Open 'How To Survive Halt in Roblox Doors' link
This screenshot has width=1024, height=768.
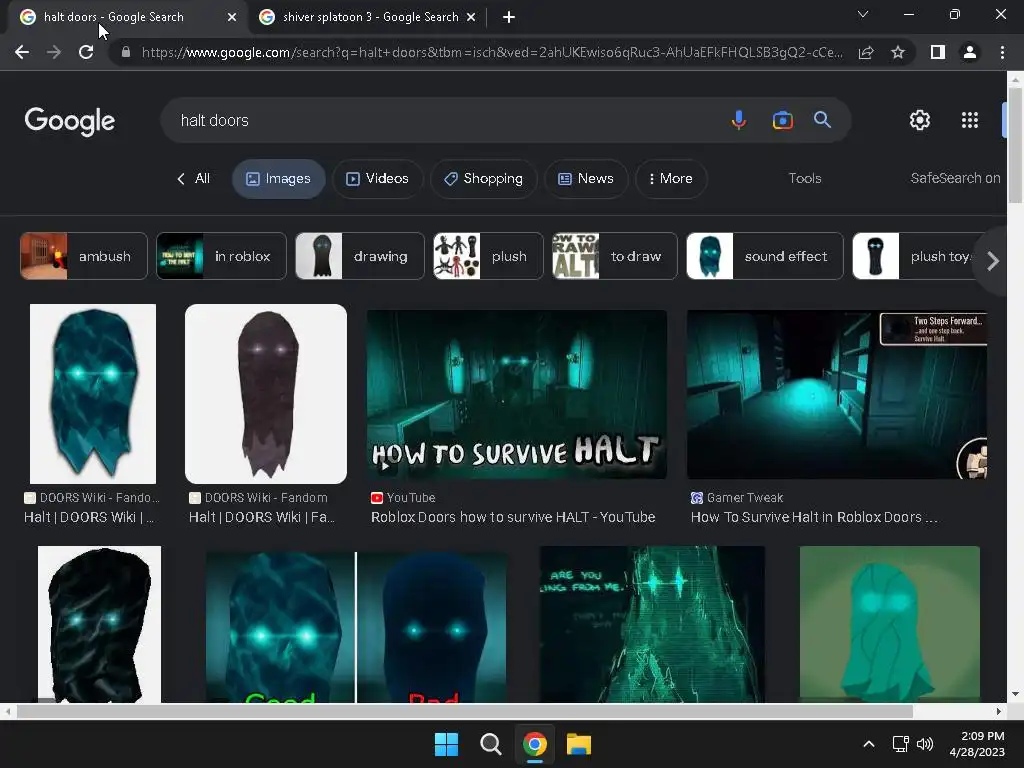(814, 517)
